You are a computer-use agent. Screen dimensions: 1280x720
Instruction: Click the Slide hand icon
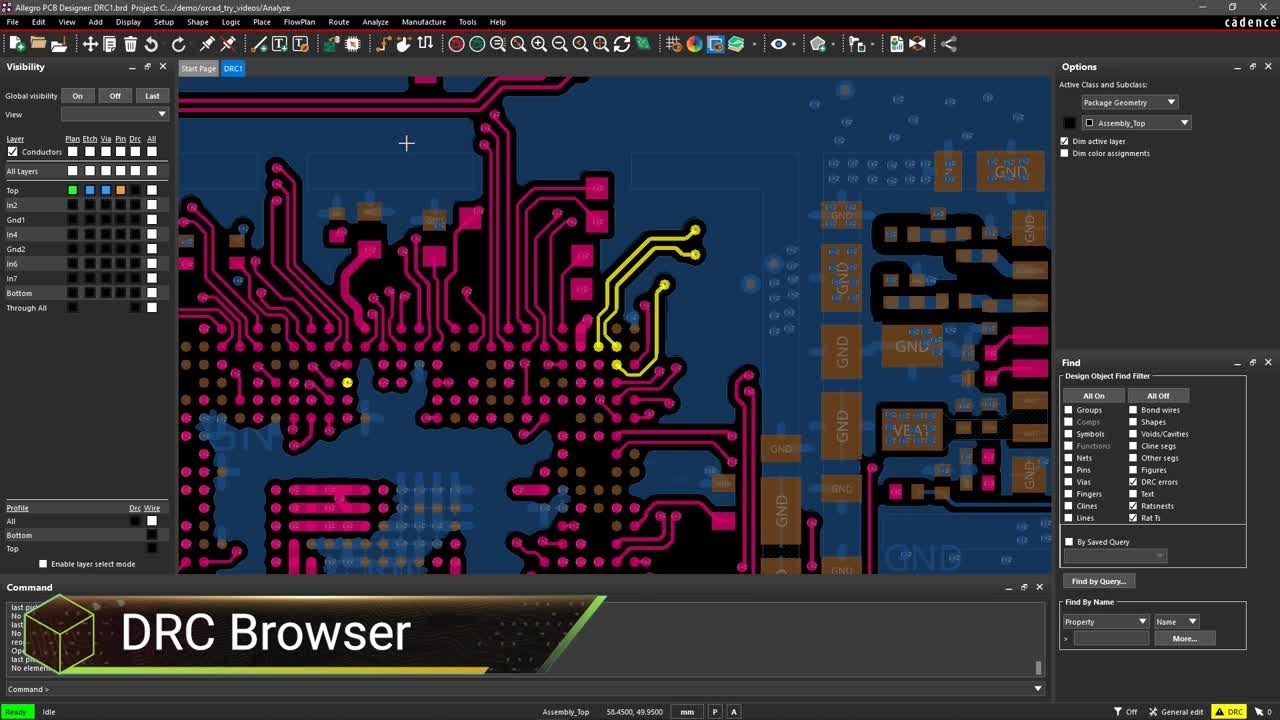click(404, 44)
